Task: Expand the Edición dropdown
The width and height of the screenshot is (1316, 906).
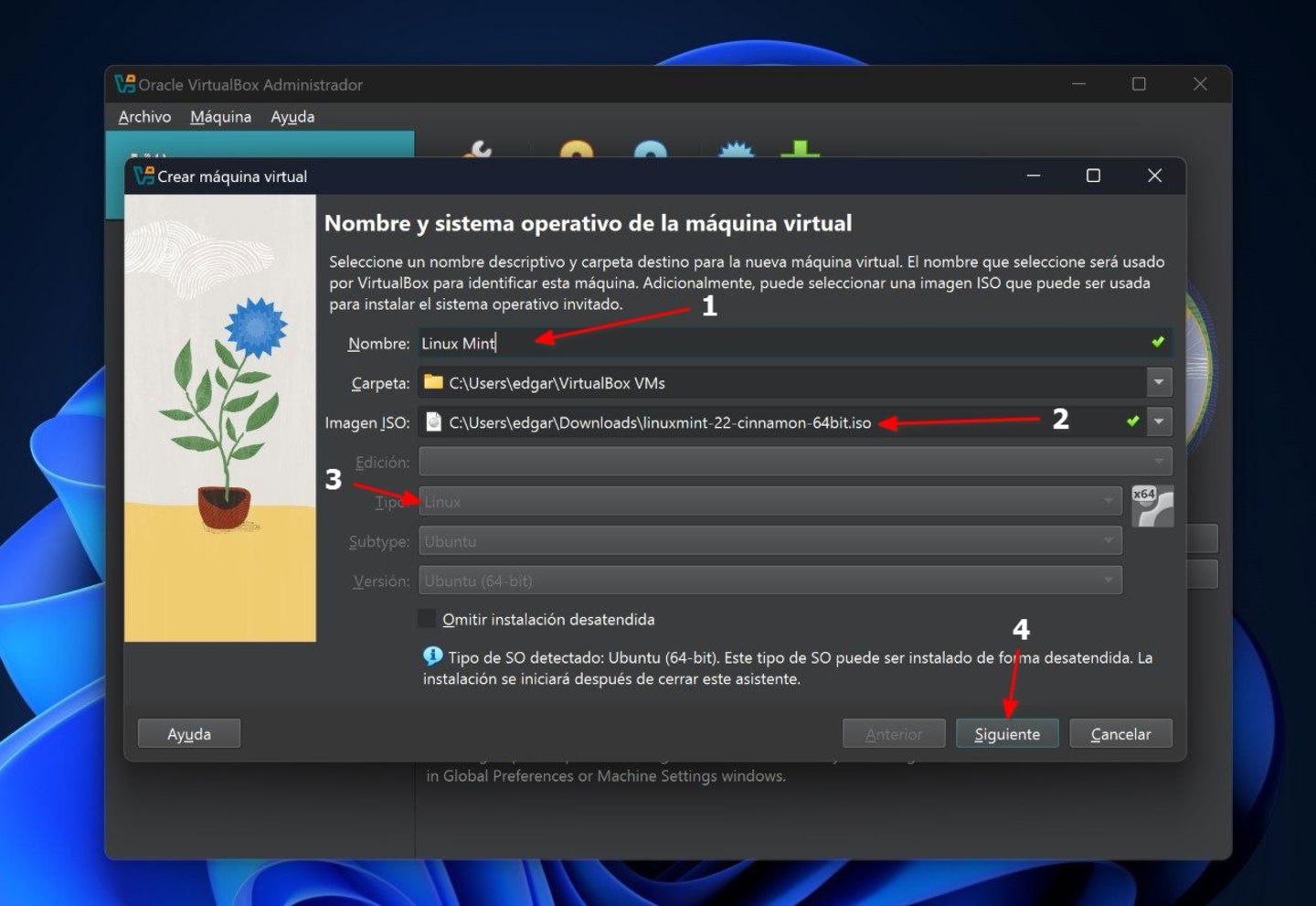Action: click(795, 462)
